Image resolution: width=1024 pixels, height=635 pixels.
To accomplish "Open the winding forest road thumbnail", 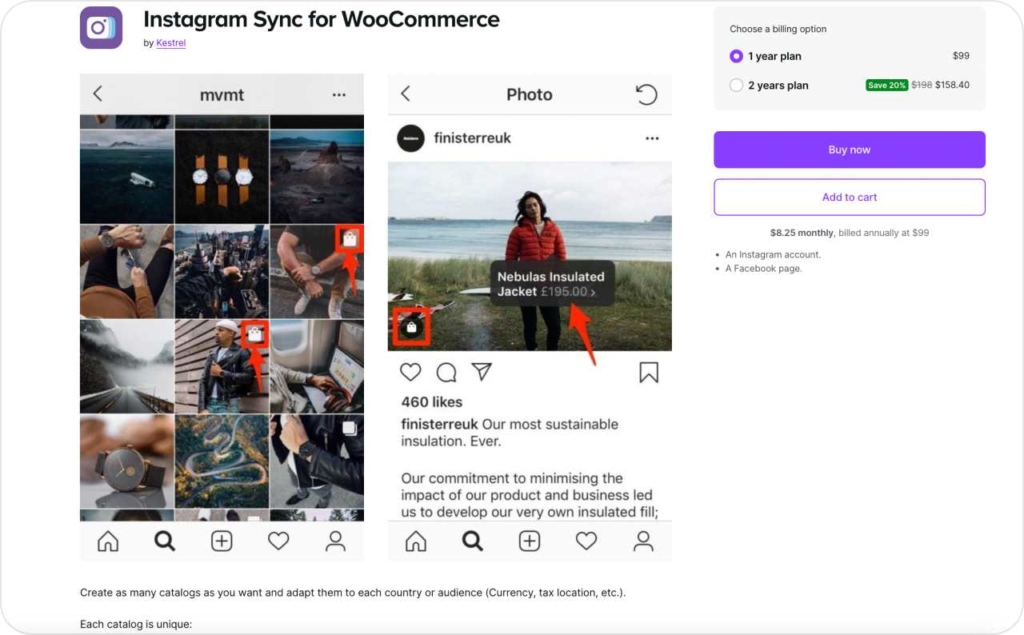I will (x=221, y=461).
